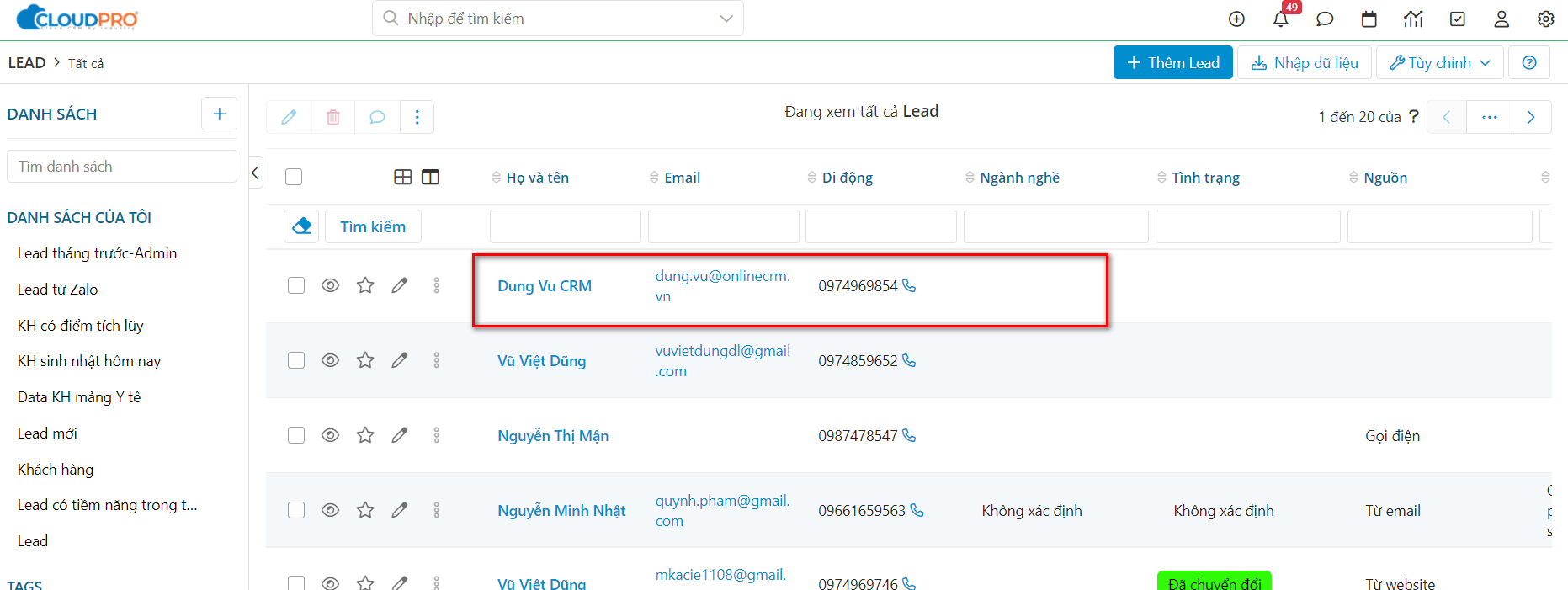Select list Data KH mảng Y tế
This screenshot has height=590, width=1568.
79,397
